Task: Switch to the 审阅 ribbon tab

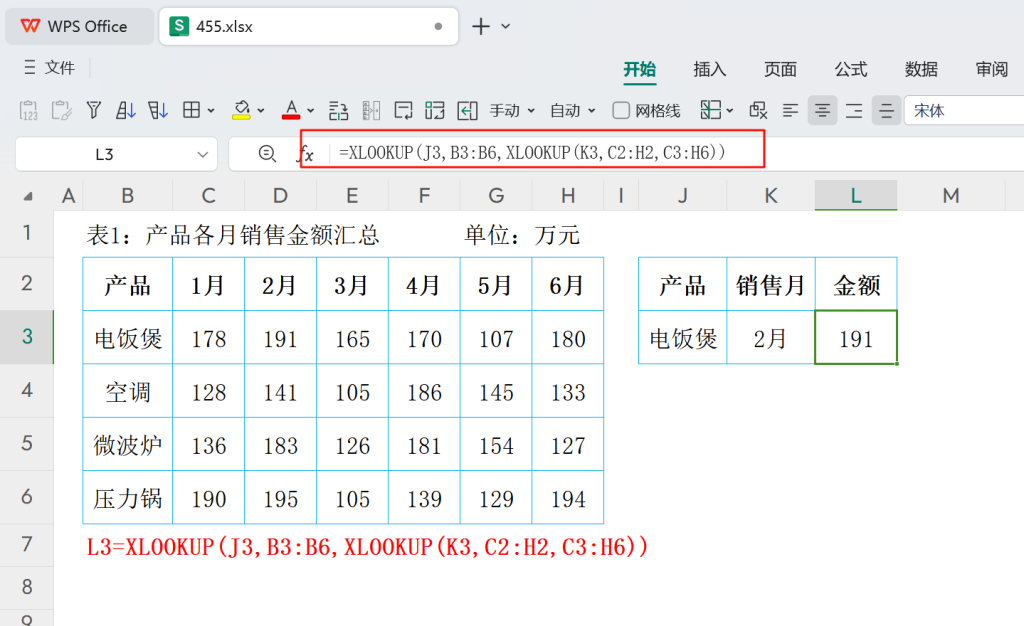Action: point(991,69)
